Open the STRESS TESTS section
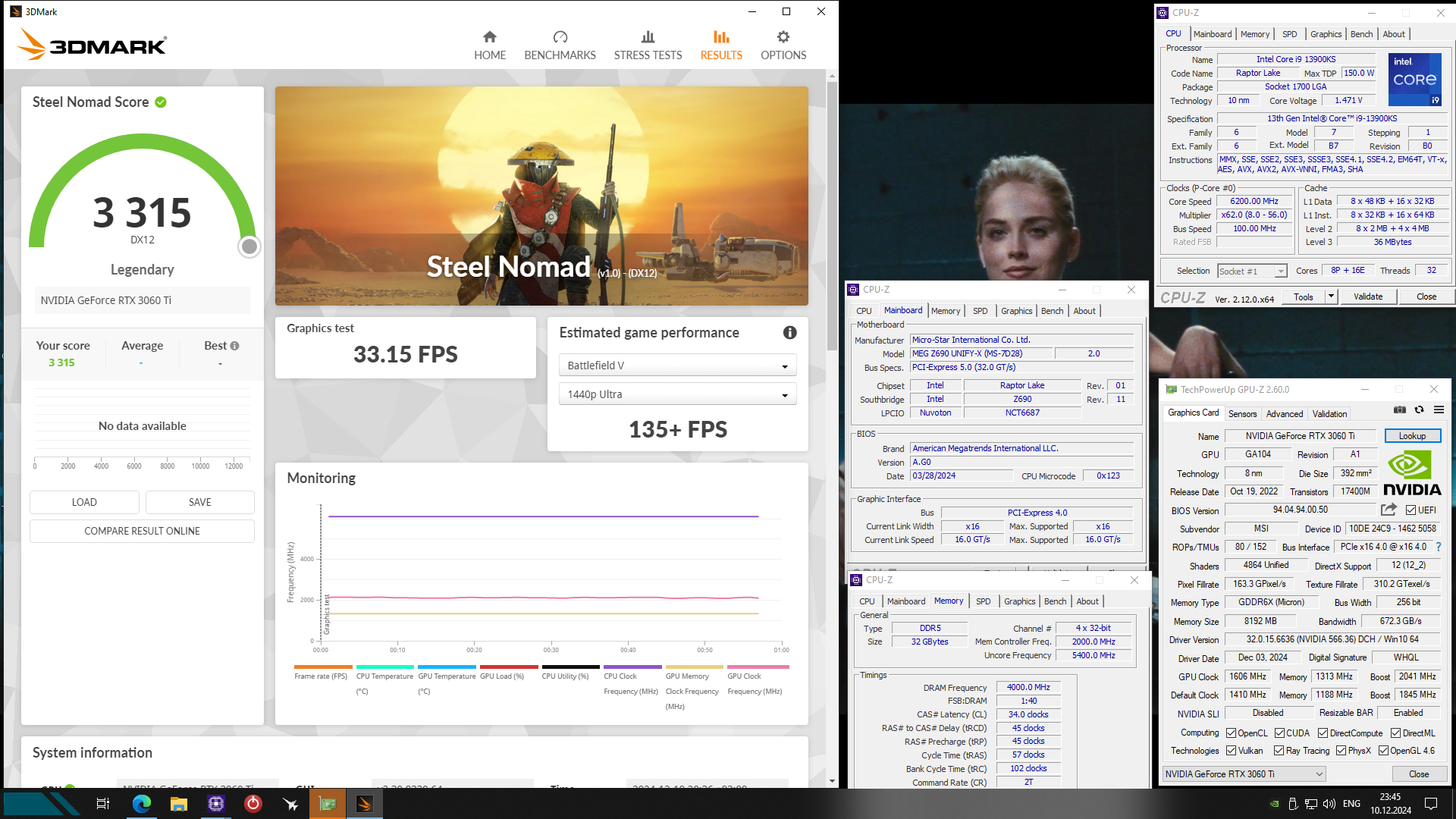The width and height of the screenshot is (1456, 819). pos(648,45)
